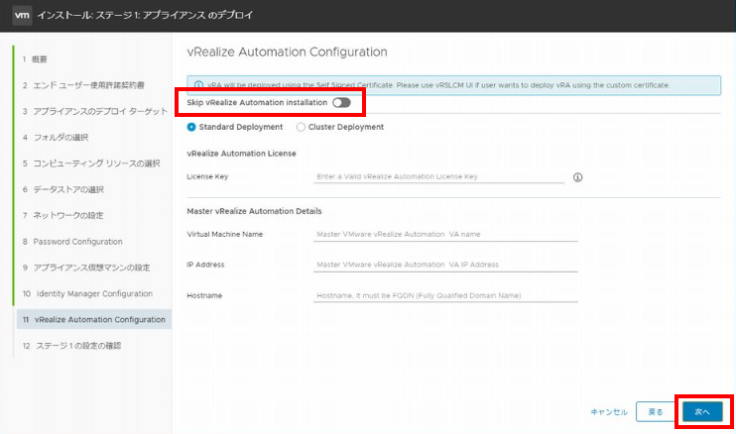Go to step 7 ネットワークの設定
Viewport: 736px width, 434px height.
tap(63, 215)
